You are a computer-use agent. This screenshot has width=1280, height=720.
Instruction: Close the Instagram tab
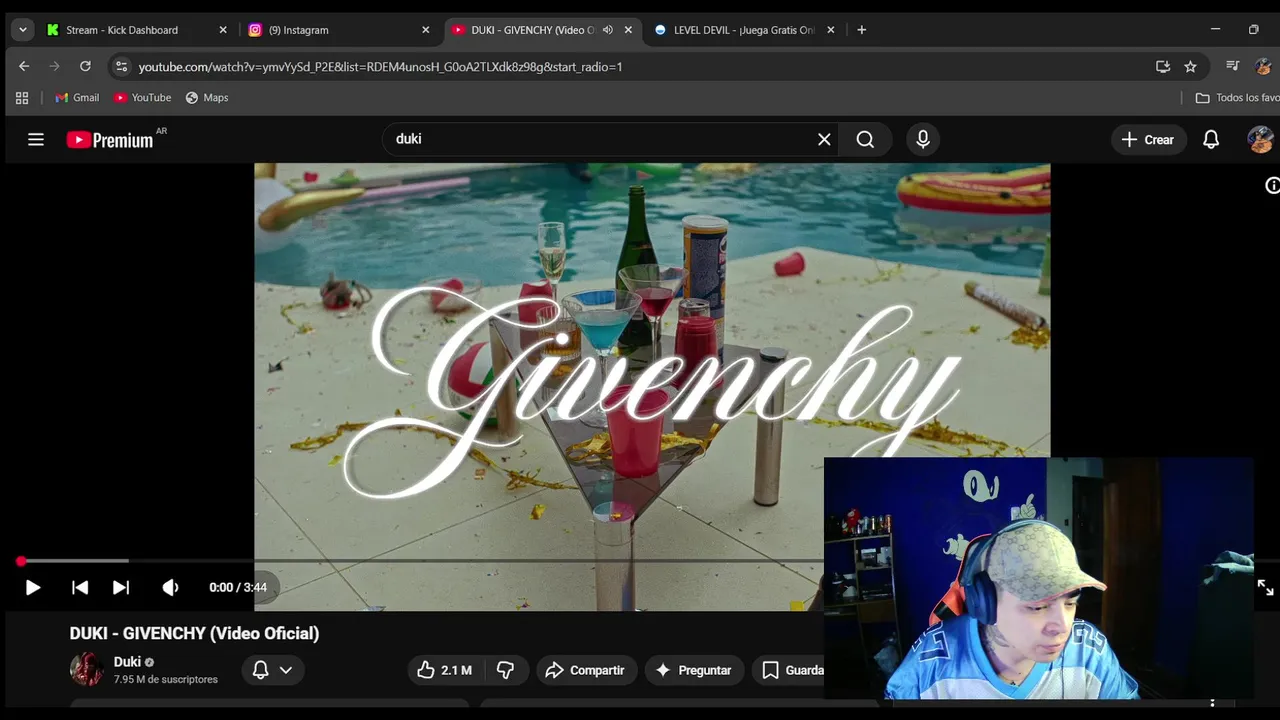(x=425, y=30)
